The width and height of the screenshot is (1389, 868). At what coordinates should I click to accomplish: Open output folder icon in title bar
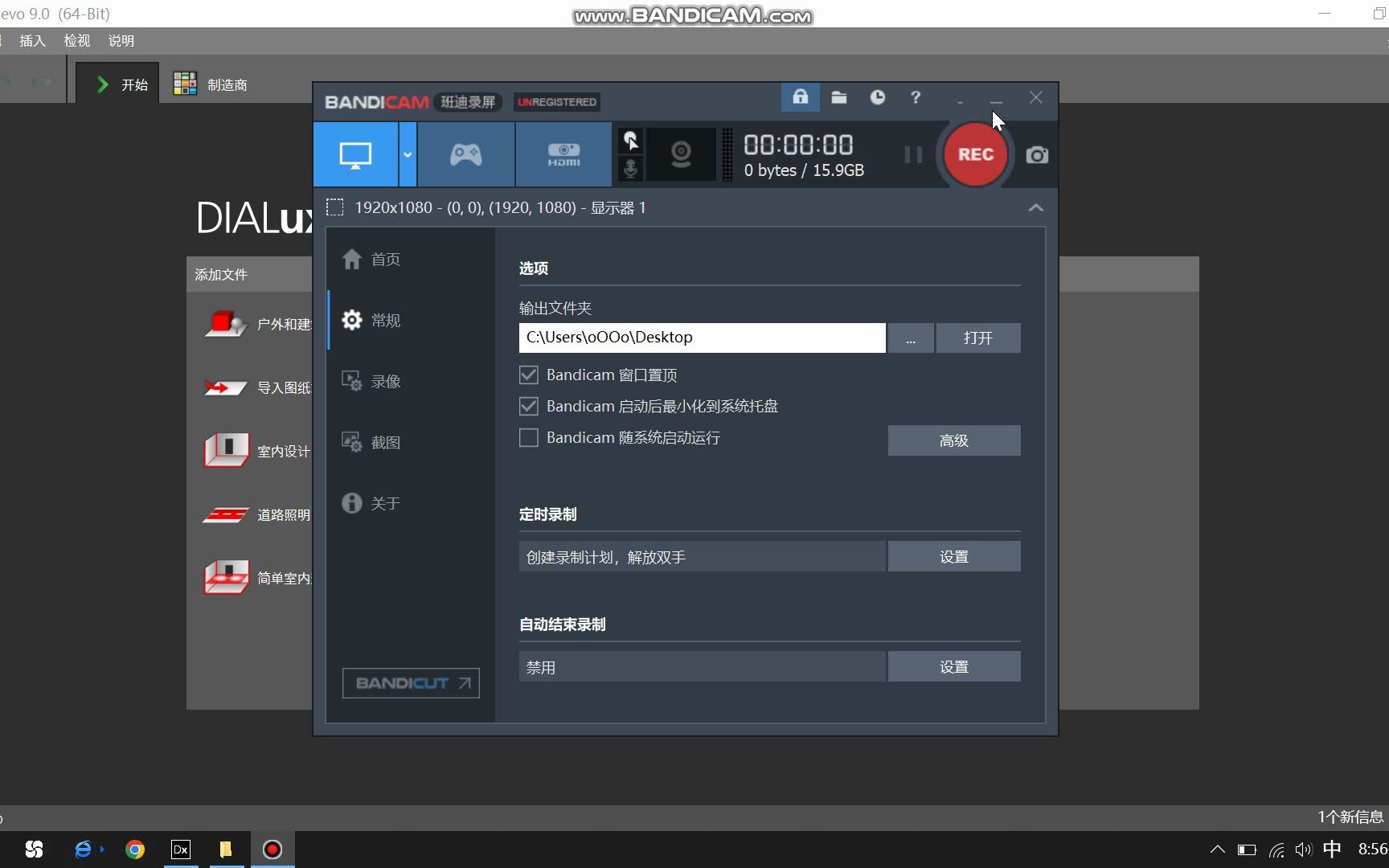tap(838, 97)
